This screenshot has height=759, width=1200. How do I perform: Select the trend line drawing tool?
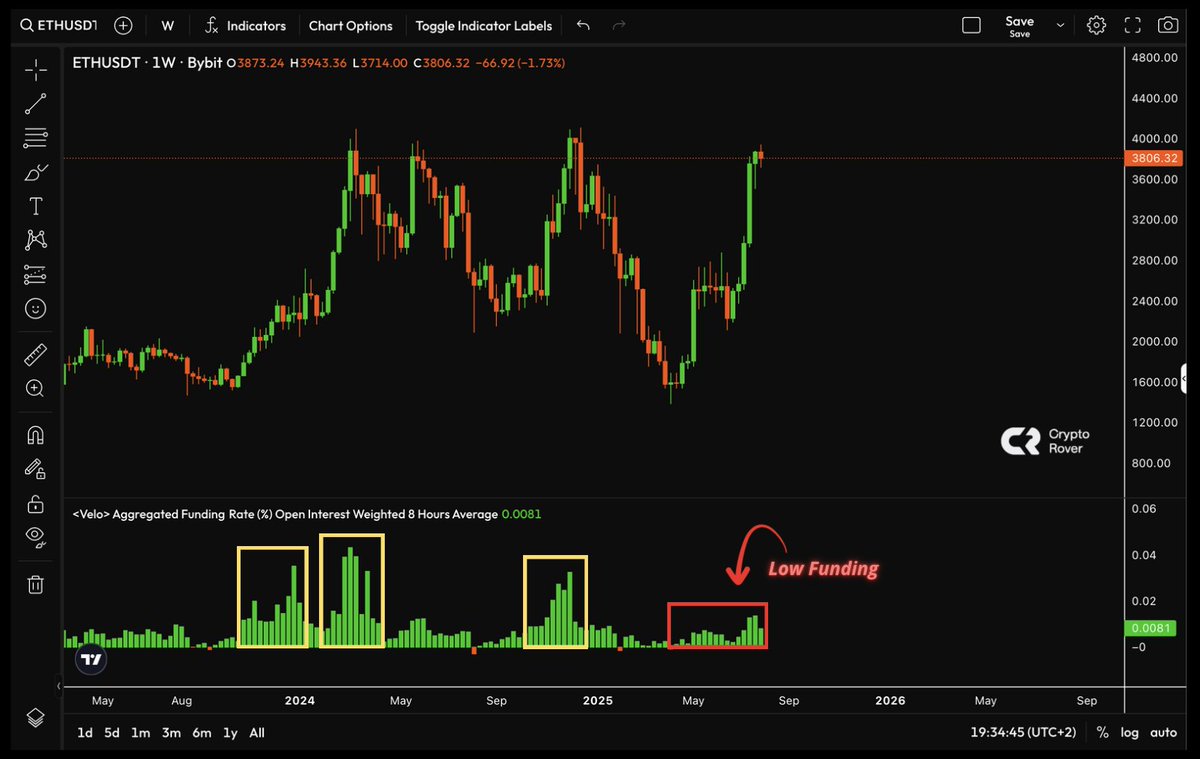[36, 103]
